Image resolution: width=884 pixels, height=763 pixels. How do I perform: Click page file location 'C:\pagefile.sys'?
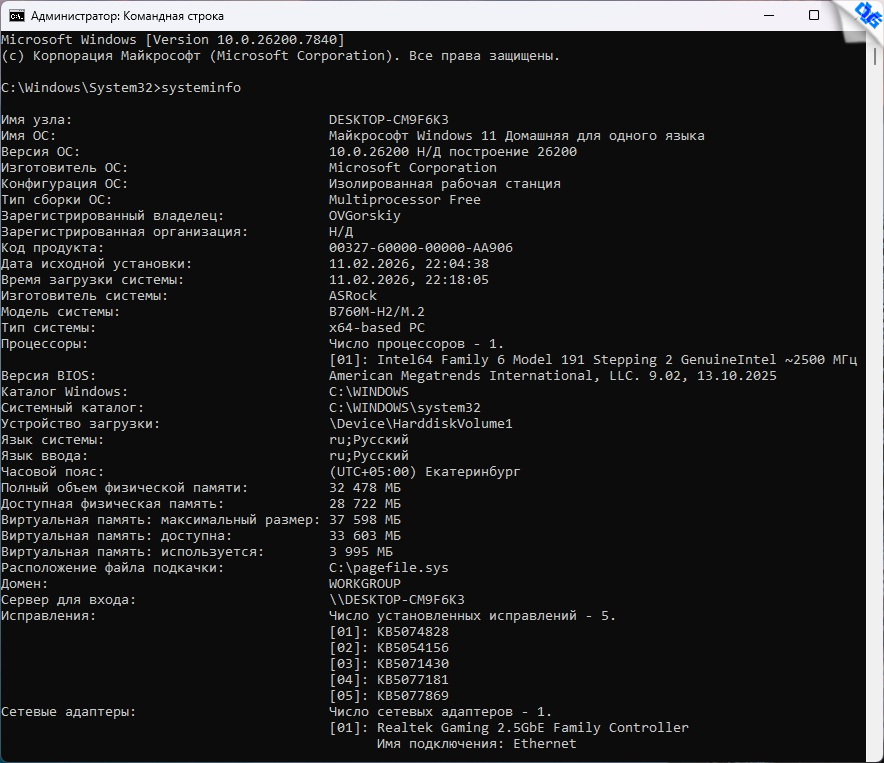tap(388, 567)
